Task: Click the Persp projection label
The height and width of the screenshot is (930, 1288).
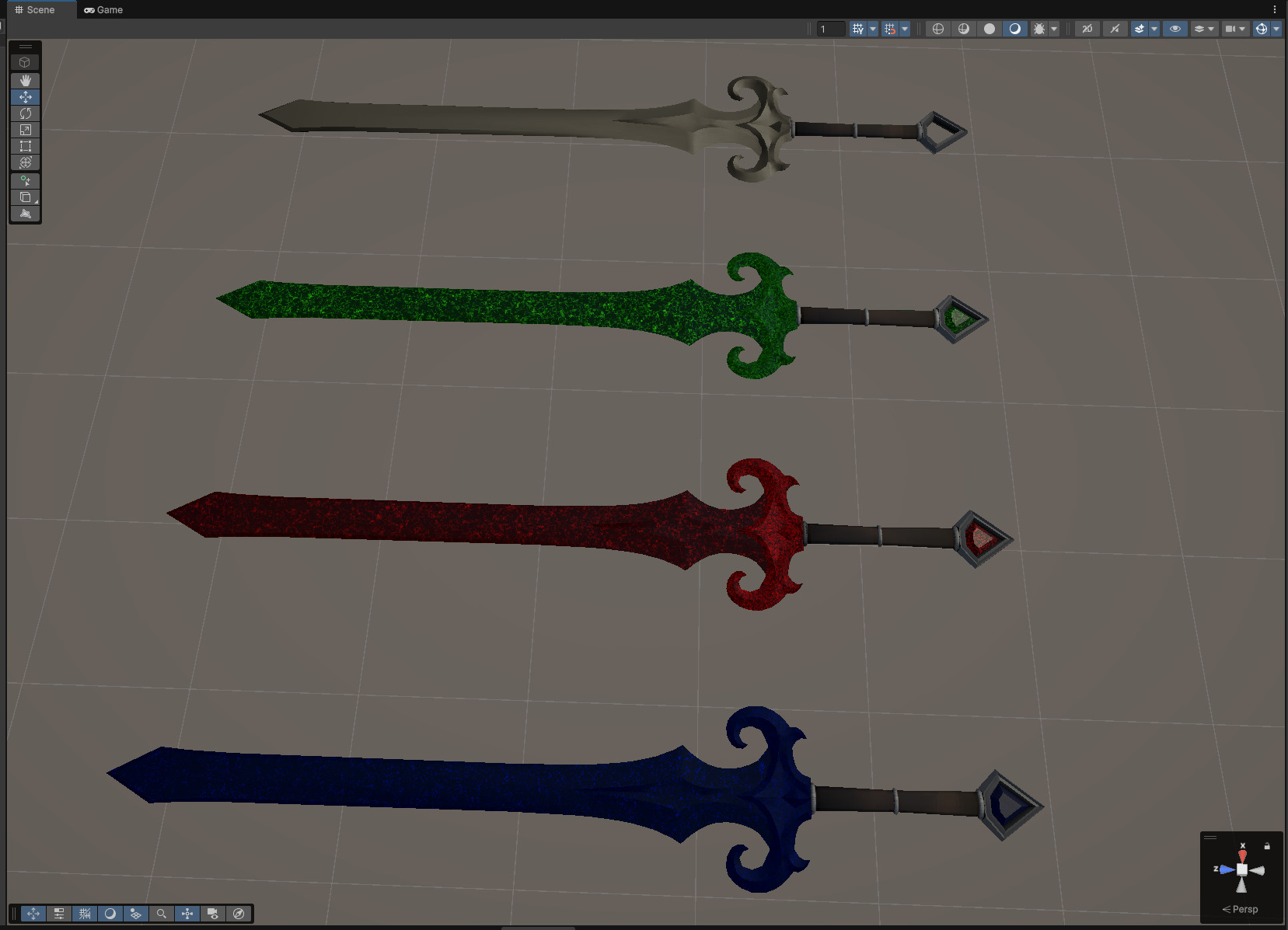Action: pos(1240,909)
